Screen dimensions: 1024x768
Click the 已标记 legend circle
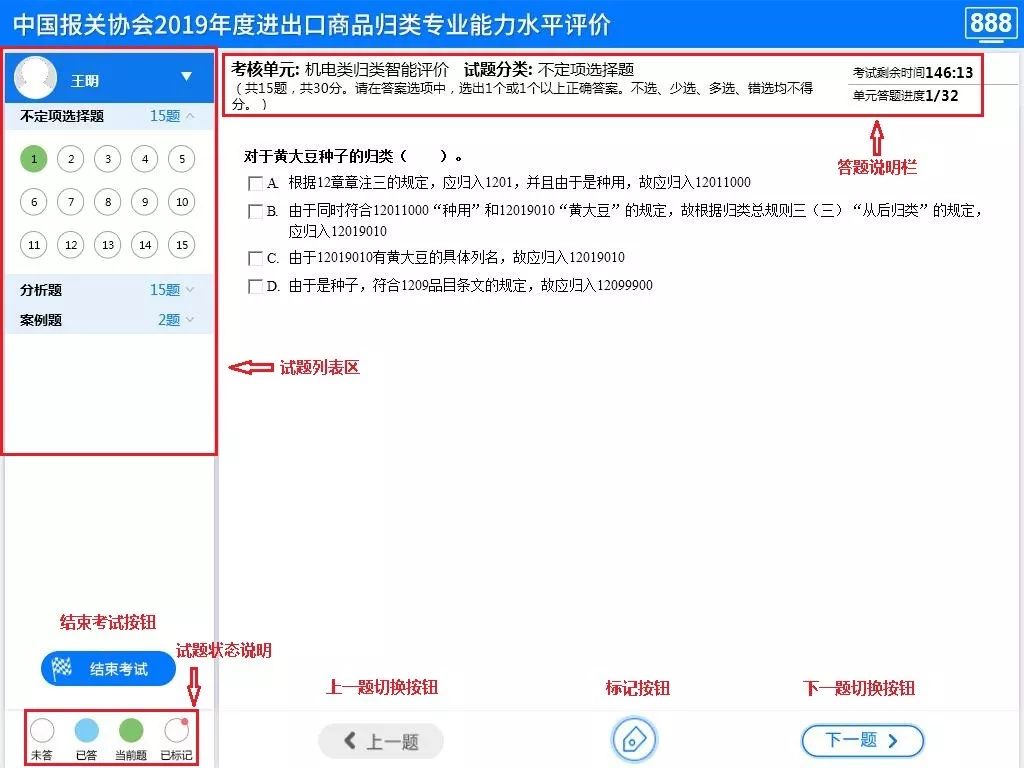(176, 729)
